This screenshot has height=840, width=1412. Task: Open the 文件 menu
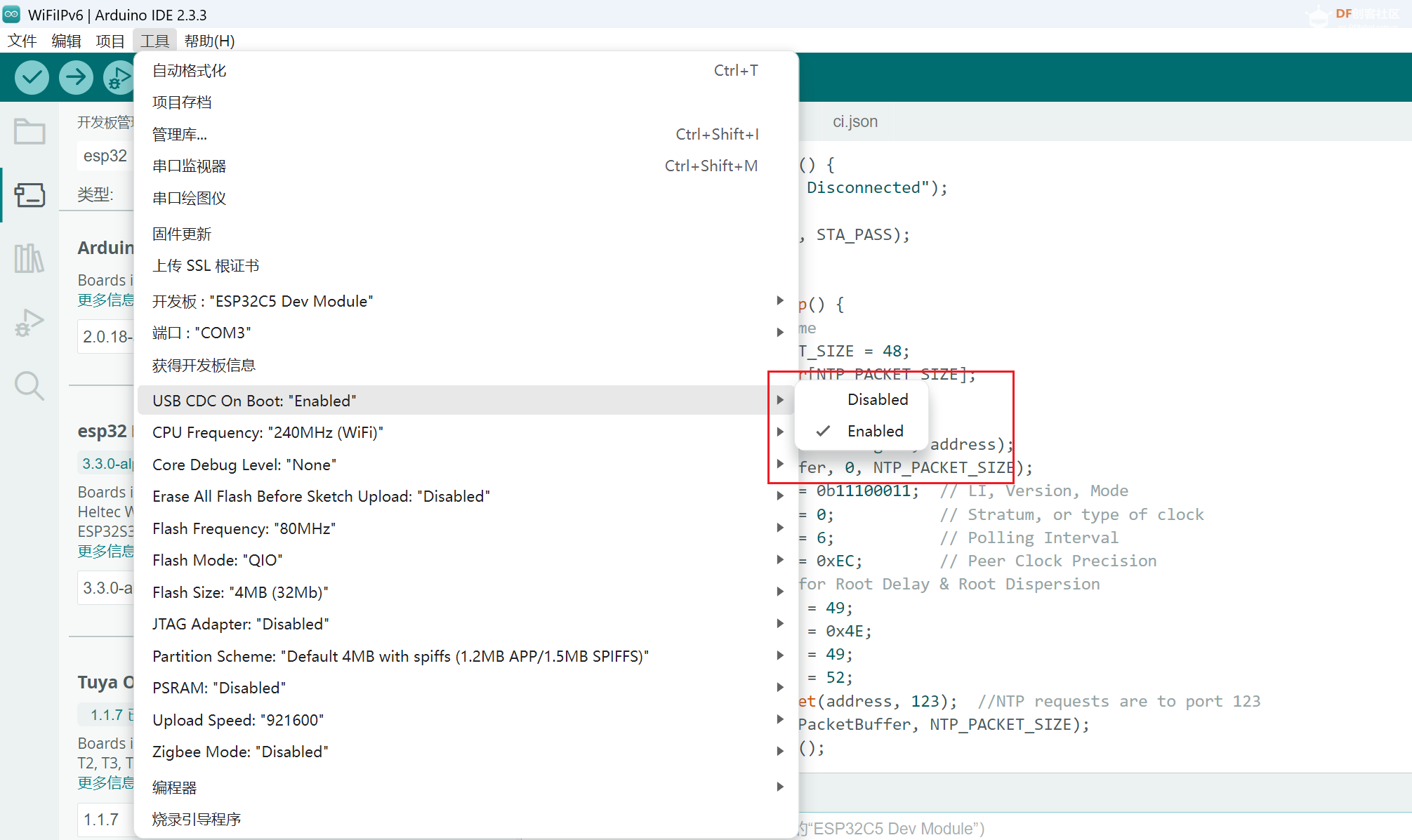[x=22, y=41]
